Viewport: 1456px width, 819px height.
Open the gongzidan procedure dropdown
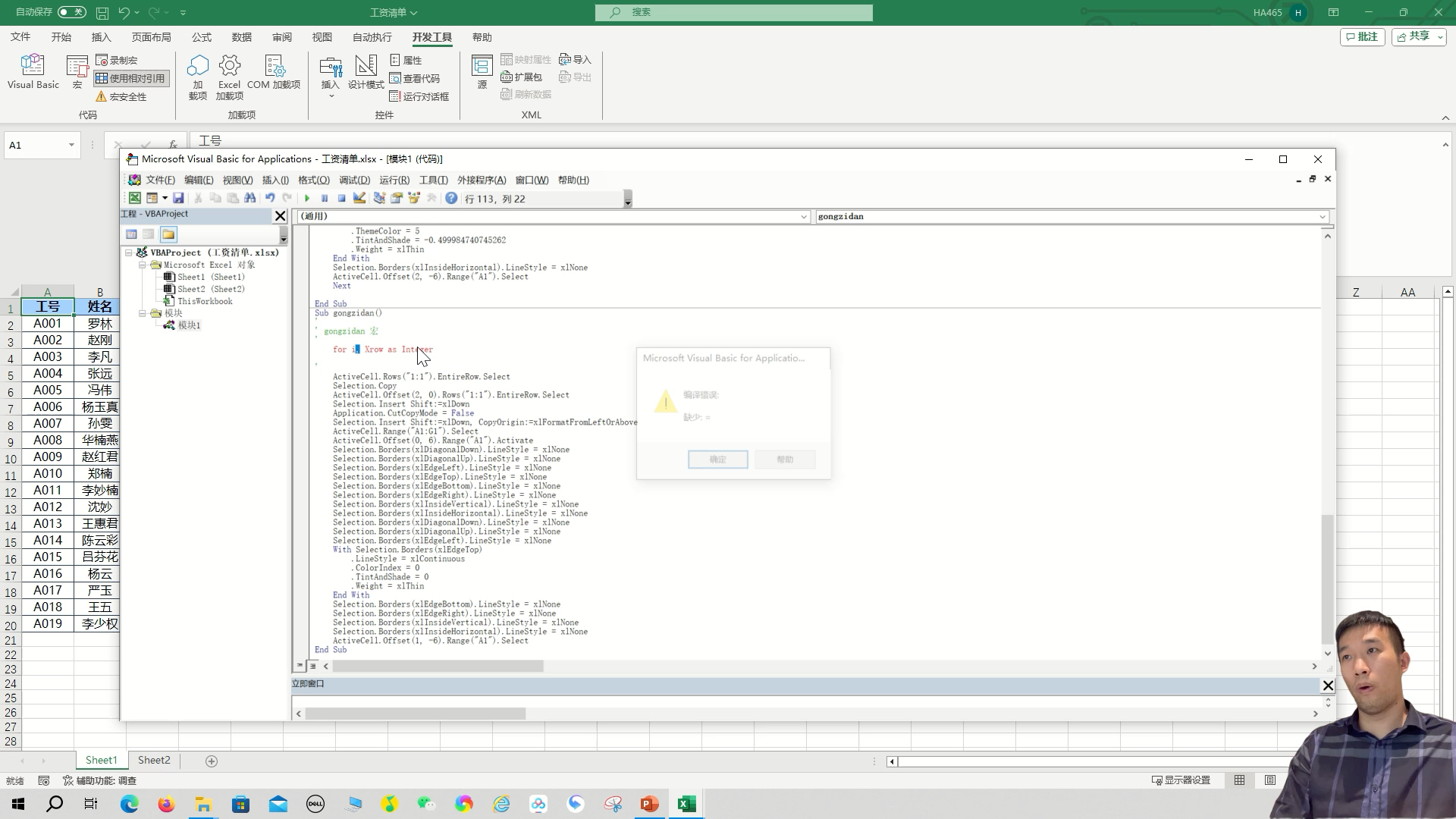coord(1323,217)
